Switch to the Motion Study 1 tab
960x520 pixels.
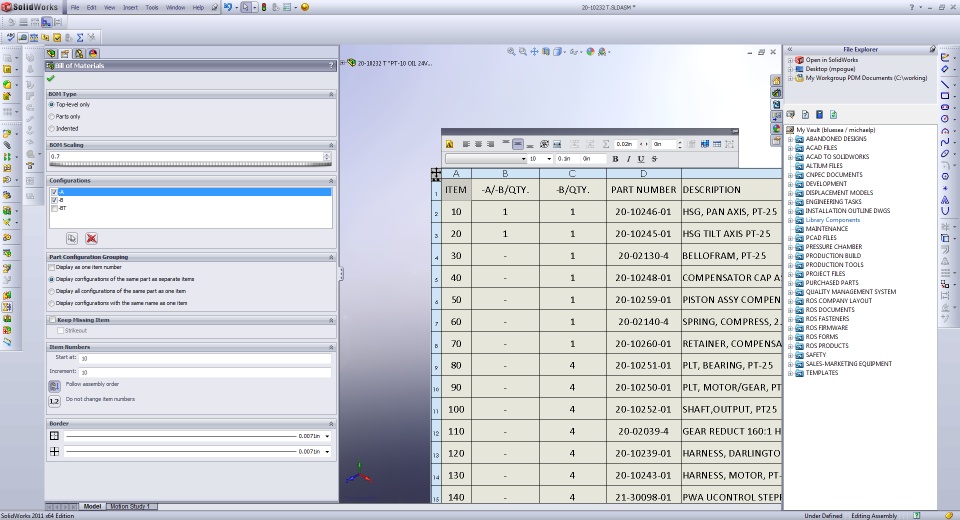point(130,507)
